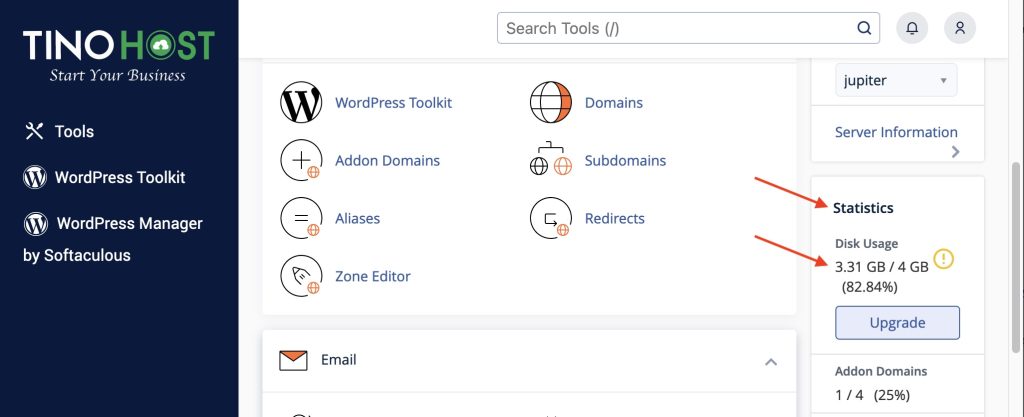Click the 1 / 4 (25%) value
The width and height of the screenshot is (1024, 417).
tap(872, 395)
